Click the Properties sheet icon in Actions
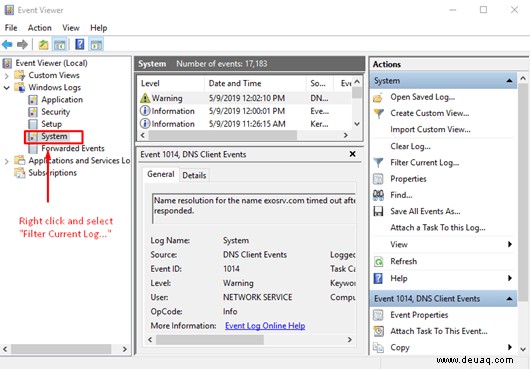The height and width of the screenshot is (369, 530). [378, 179]
